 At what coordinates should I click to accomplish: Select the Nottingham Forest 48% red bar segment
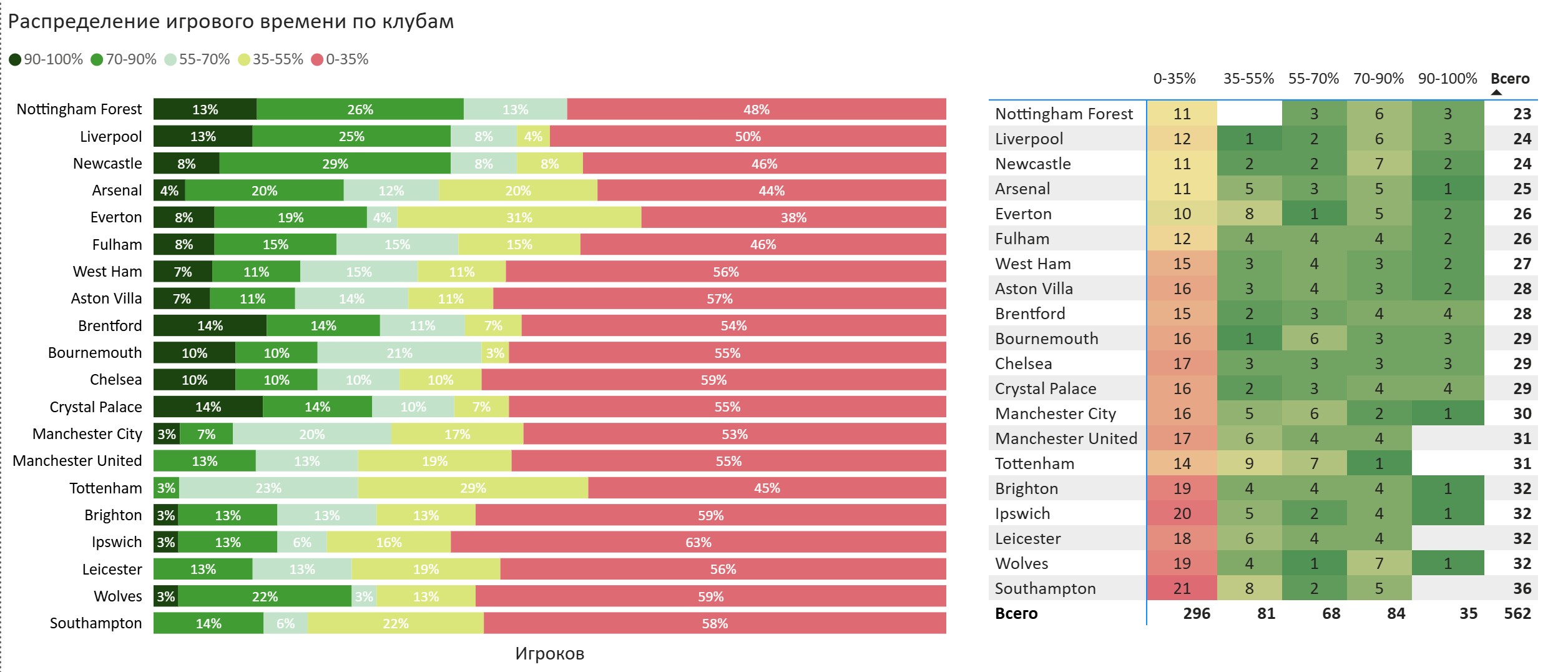click(x=757, y=109)
